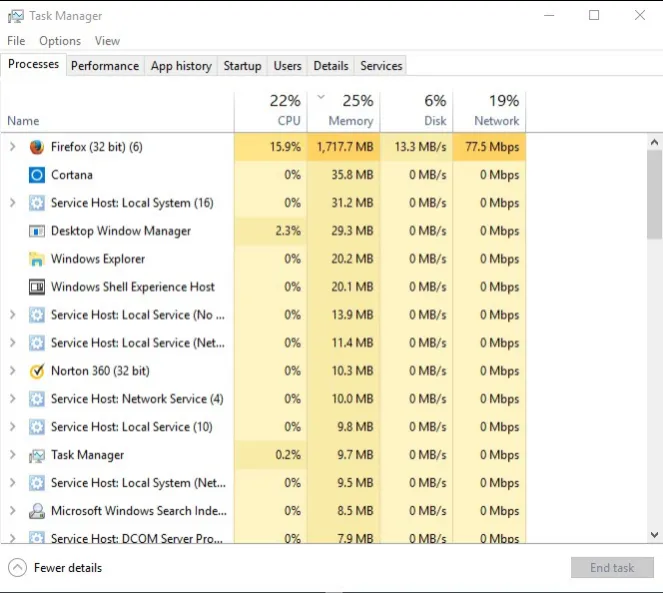Expand the Norton 360 process entry
Image resolution: width=663 pixels, height=593 pixels.
tap(13, 371)
